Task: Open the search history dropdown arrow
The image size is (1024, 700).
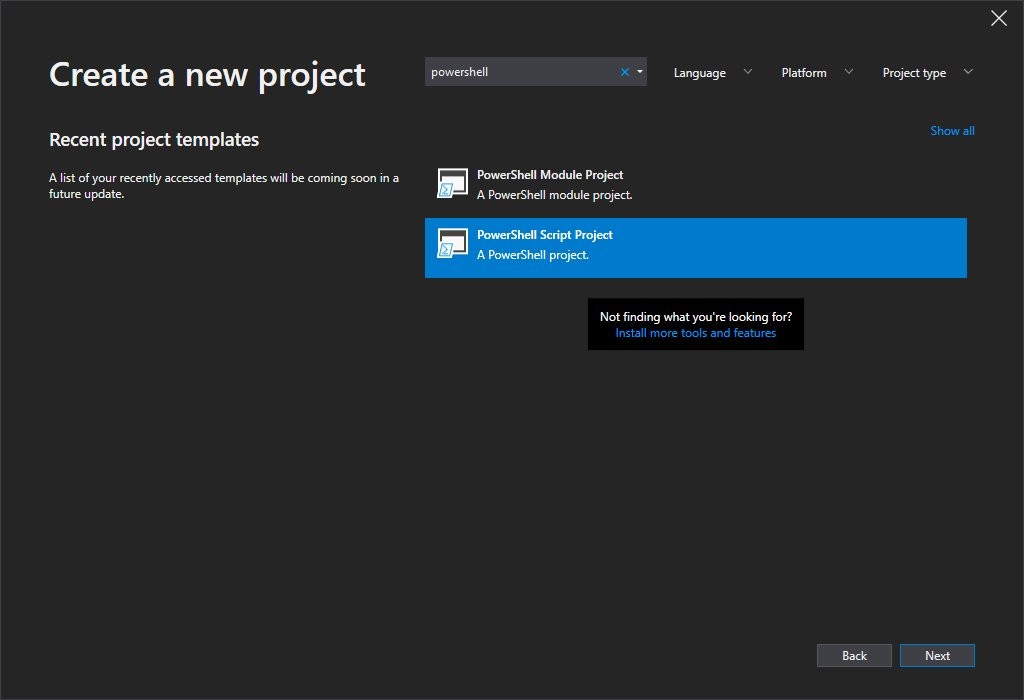Action: click(x=639, y=72)
